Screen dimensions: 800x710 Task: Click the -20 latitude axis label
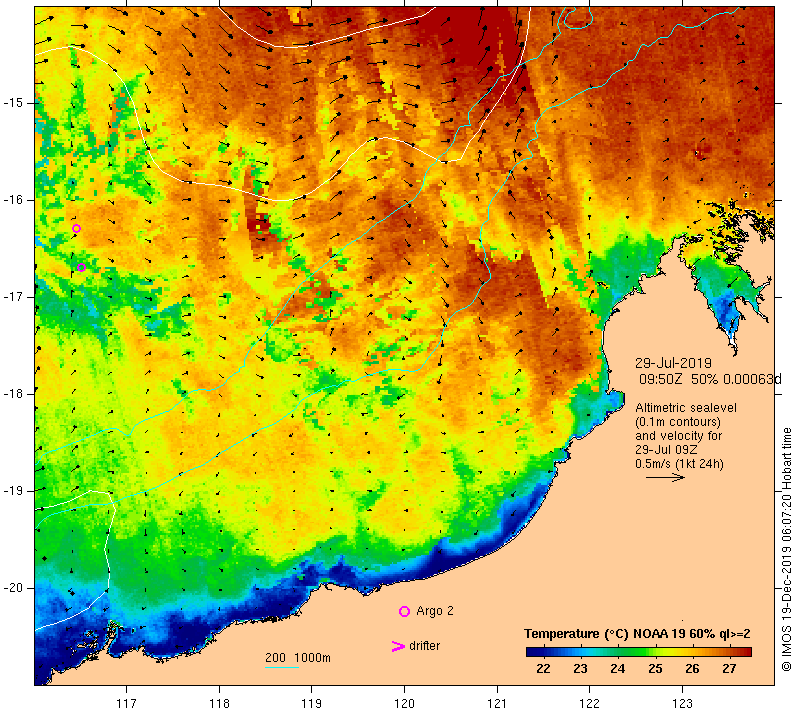13,588
